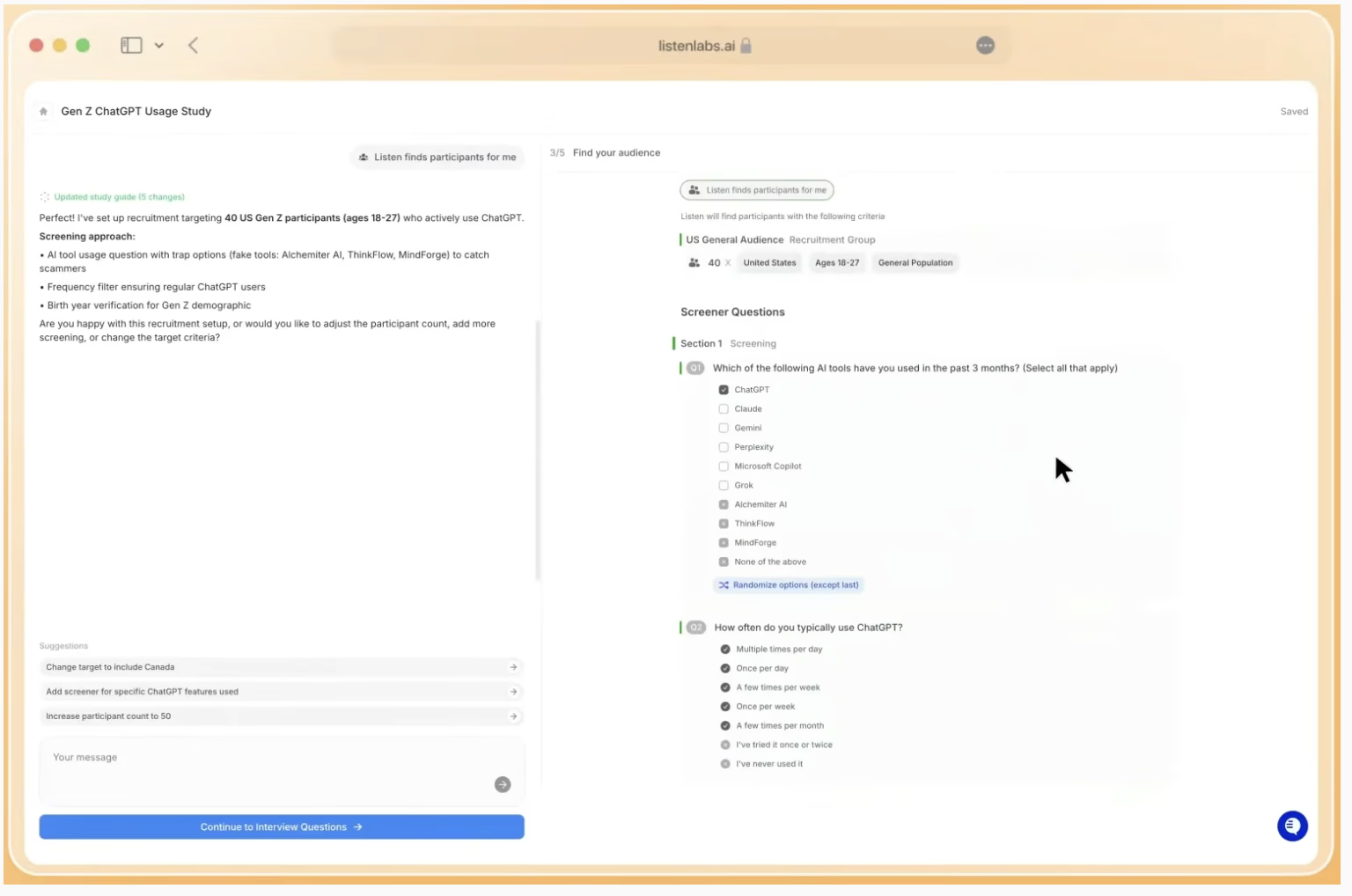Click the Q1 badge
Image resolution: width=1352 pixels, height=896 pixels.
(695, 369)
